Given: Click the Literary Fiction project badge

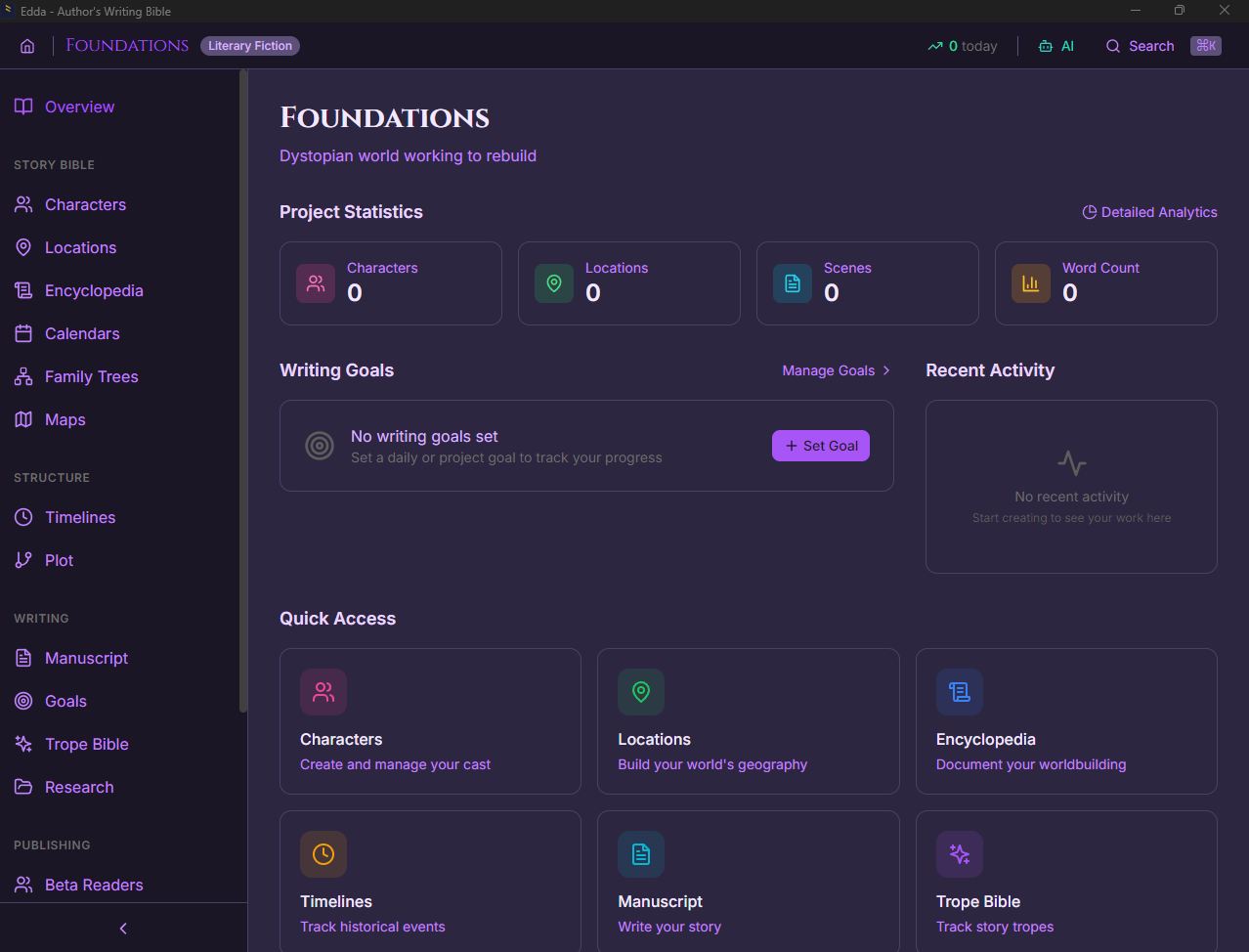Looking at the screenshot, I should tap(249, 45).
